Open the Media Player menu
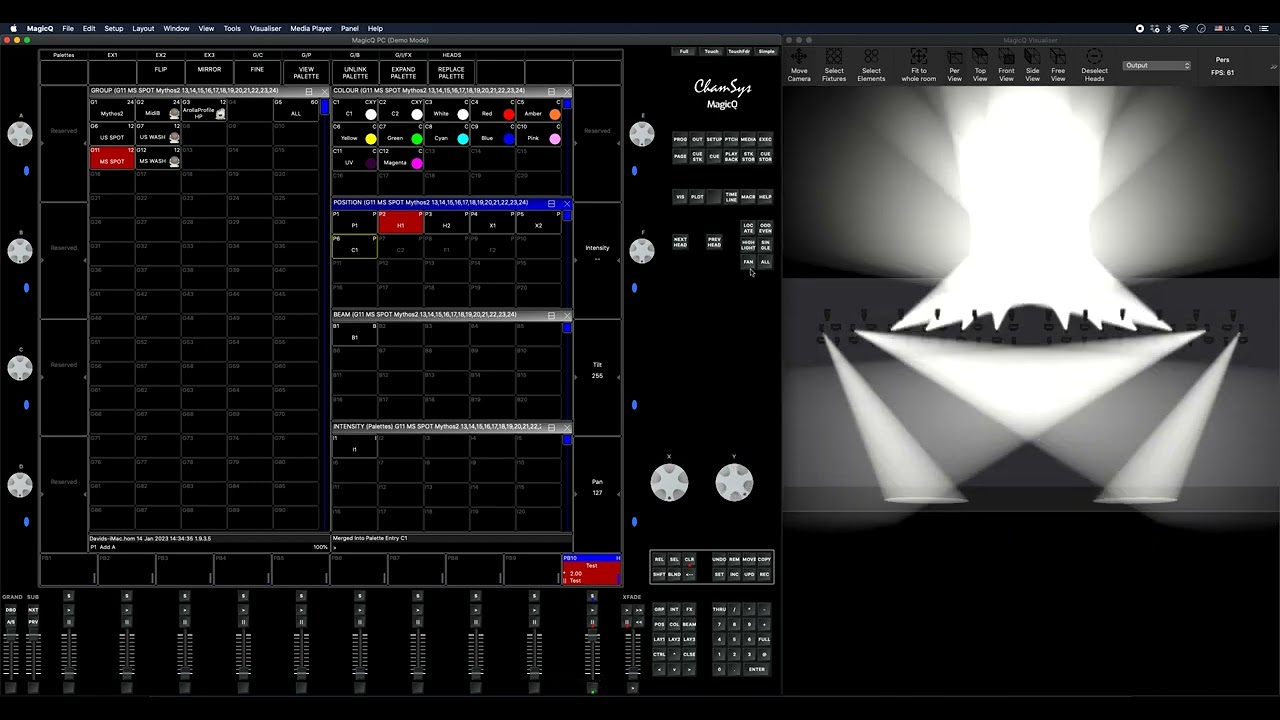 click(311, 29)
